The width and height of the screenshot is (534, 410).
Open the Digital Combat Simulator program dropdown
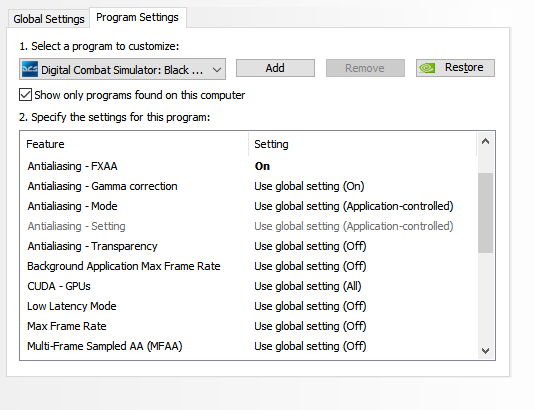click(x=122, y=69)
